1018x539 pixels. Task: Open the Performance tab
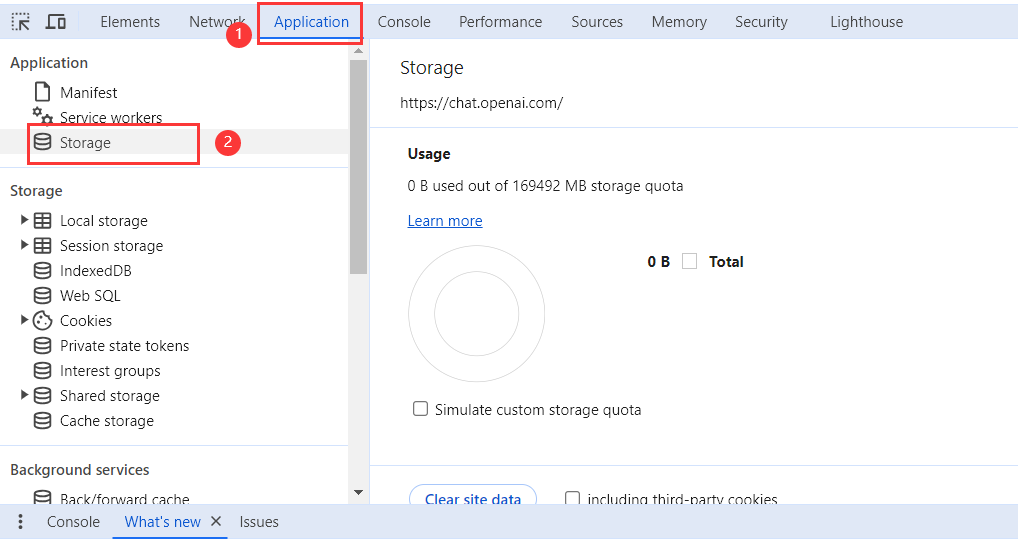coord(500,22)
